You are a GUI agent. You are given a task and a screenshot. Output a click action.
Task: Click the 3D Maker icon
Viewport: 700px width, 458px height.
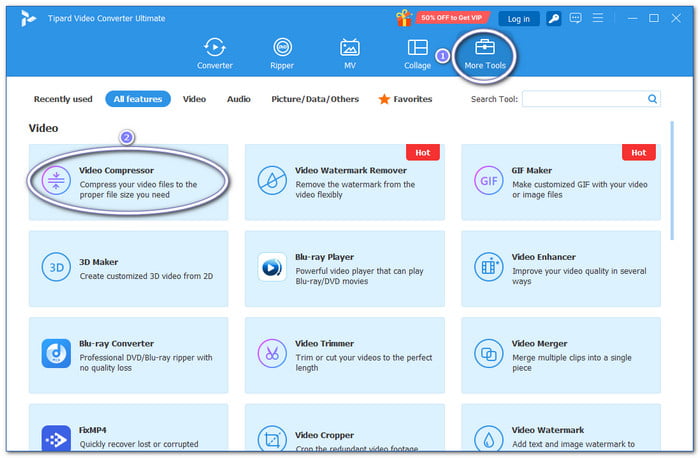click(56, 267)
